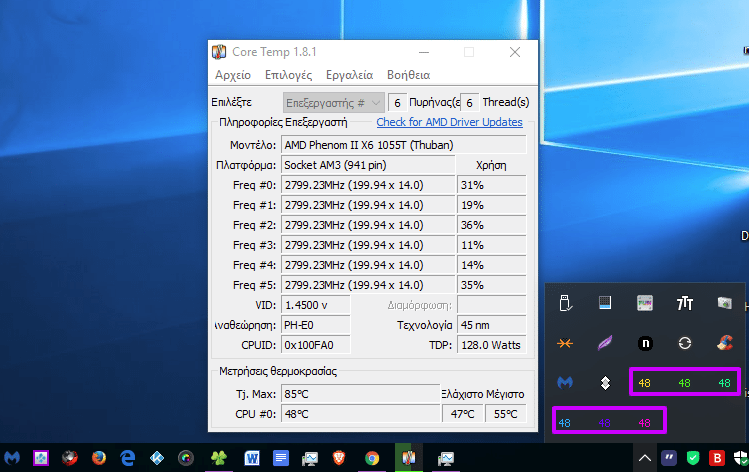The width and height of the screenshot is (749, 472).
Task: Open the red Bitdefender B tray icon
Action: coord(717,458)
